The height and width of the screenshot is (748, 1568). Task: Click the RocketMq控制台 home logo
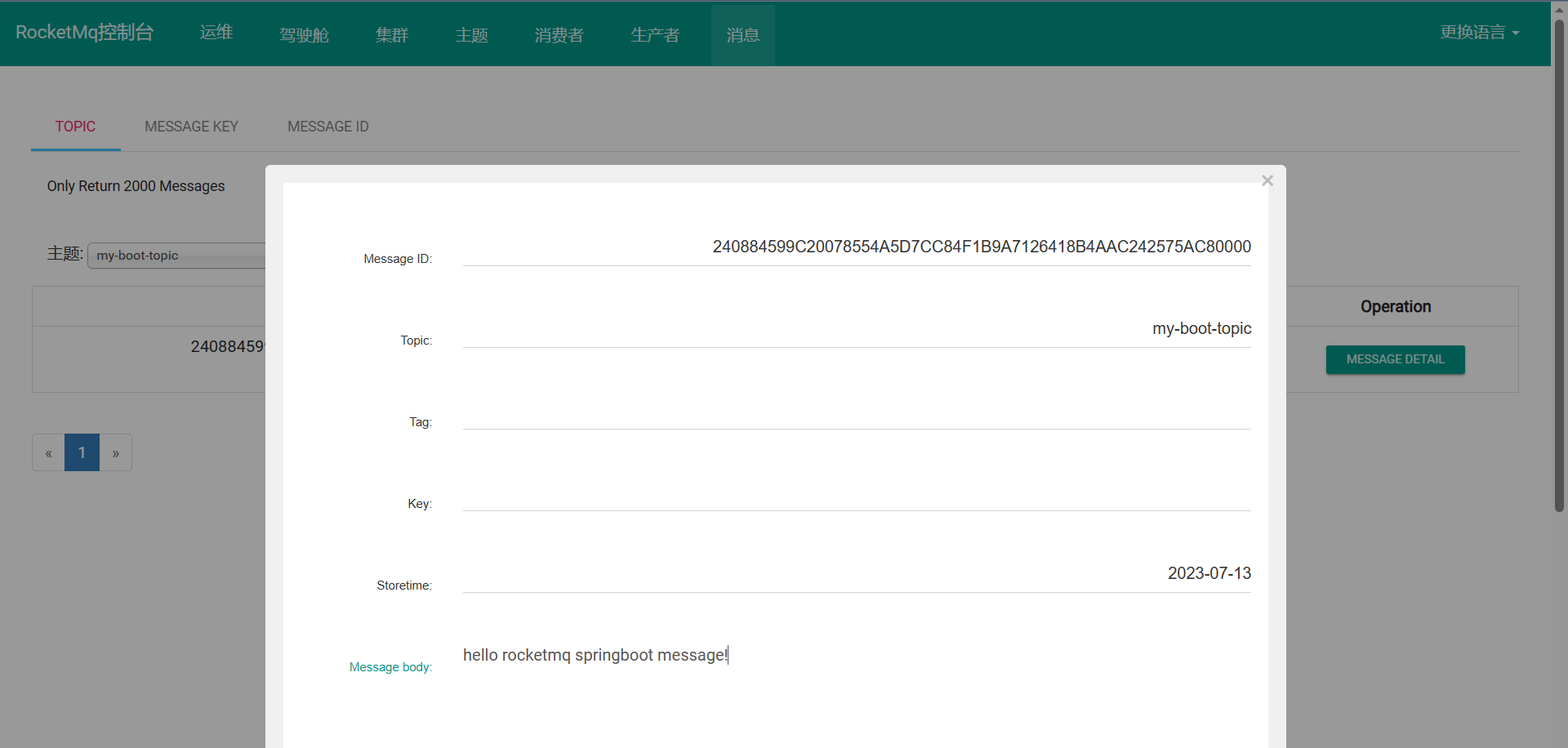tap(86, 33)
